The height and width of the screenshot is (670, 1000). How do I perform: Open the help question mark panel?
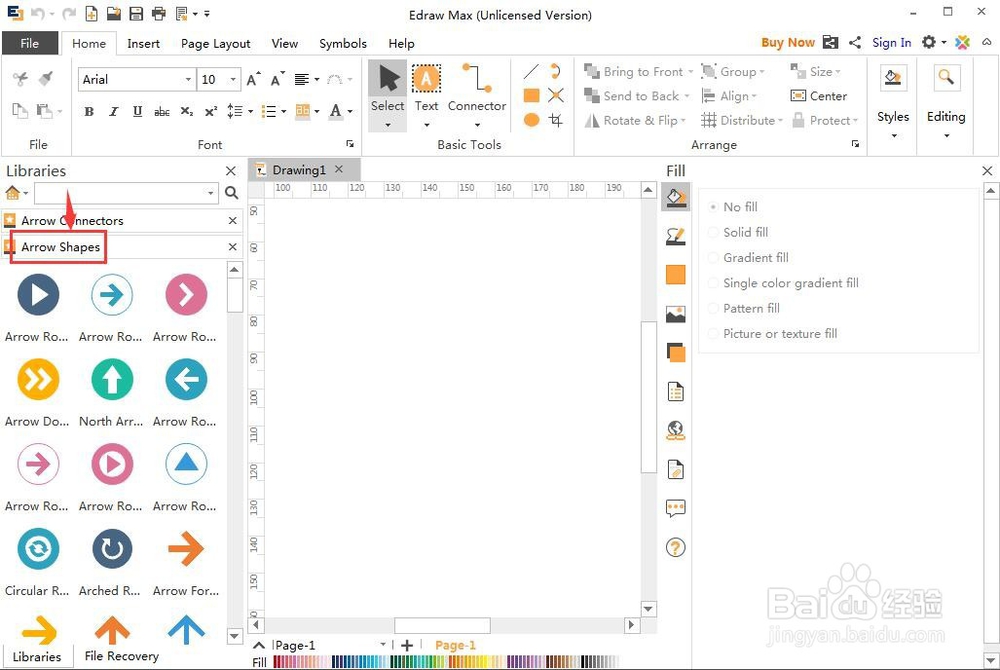675,547
